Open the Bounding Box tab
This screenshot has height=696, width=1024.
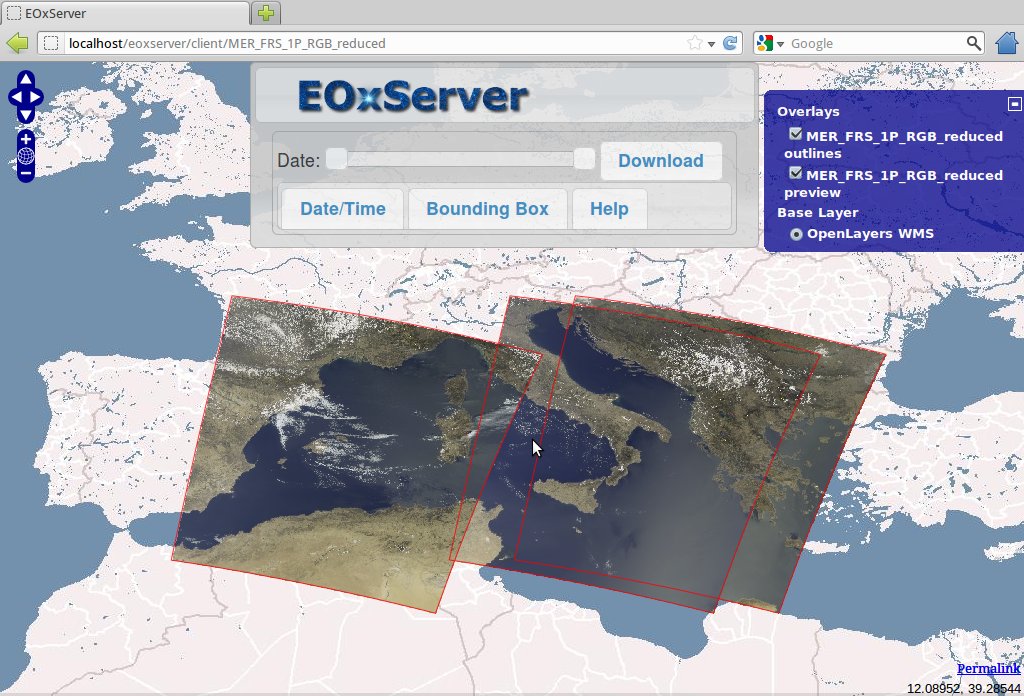pyautogui.click(x=487, y=209)
